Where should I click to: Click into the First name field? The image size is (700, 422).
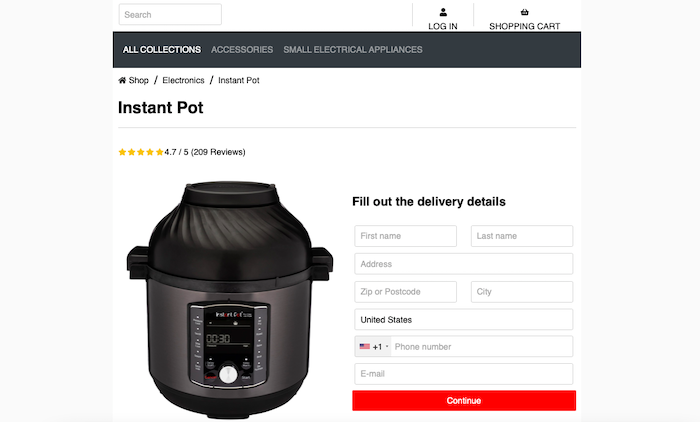tap(405, 236)
